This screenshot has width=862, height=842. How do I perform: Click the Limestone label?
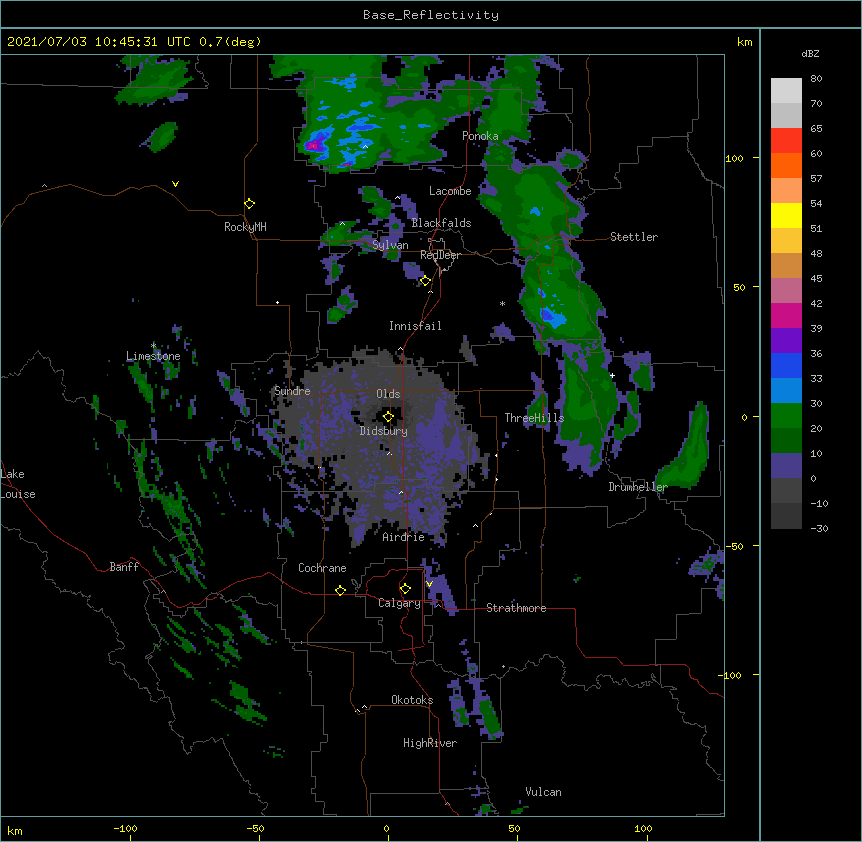point(153,356)
